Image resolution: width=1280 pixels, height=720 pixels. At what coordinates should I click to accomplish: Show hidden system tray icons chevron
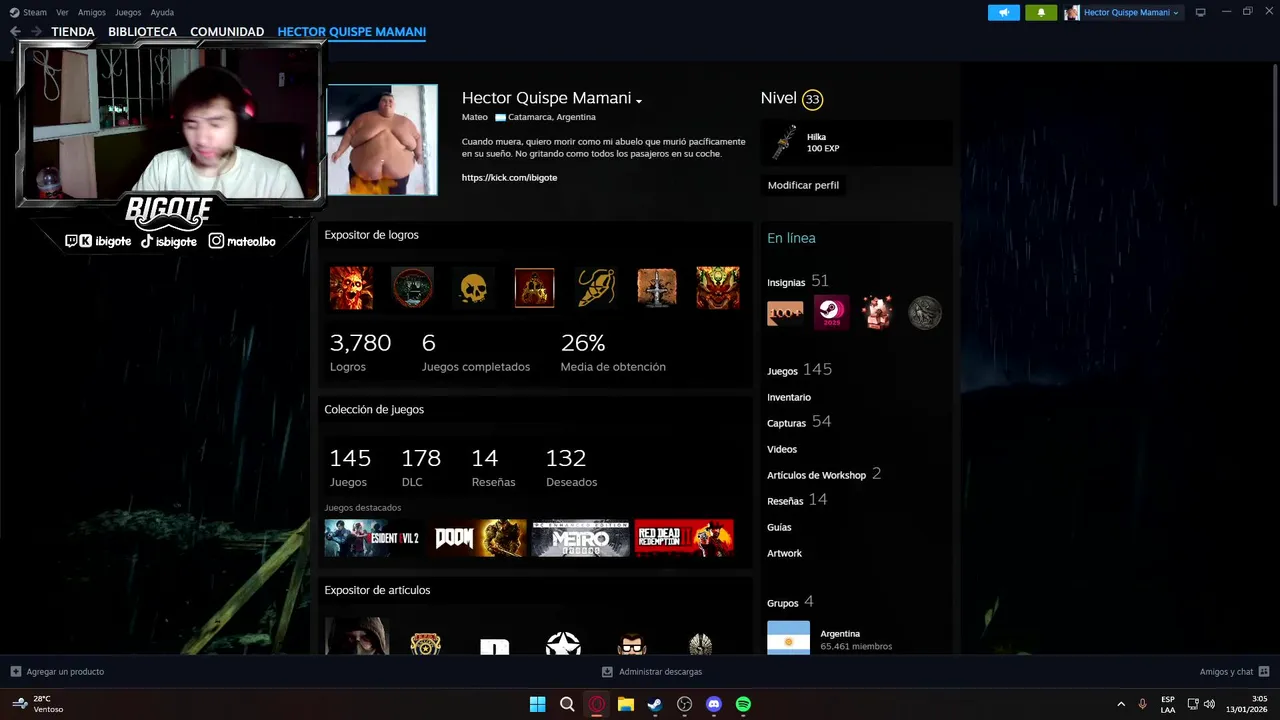[x=1121, y=704]
